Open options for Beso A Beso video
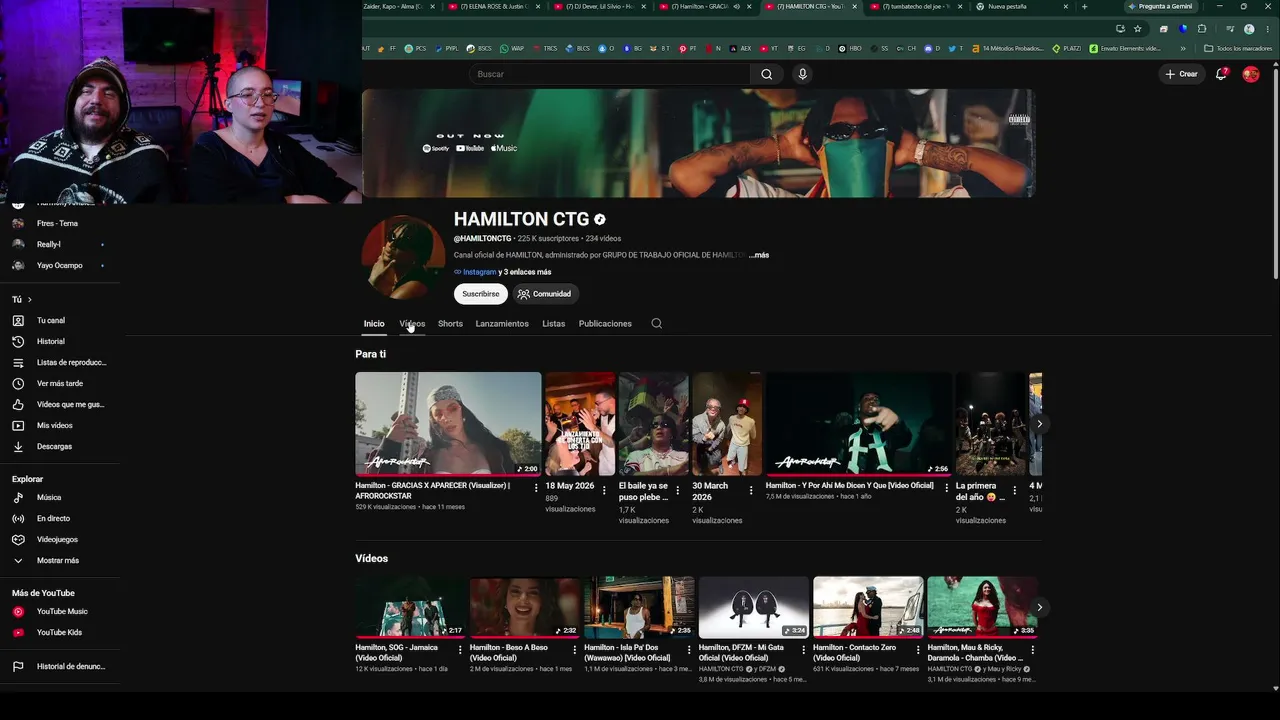Image resolution: width=1280 pixels, height=720 pixels. pyautogui.click(x=574, y=650)
